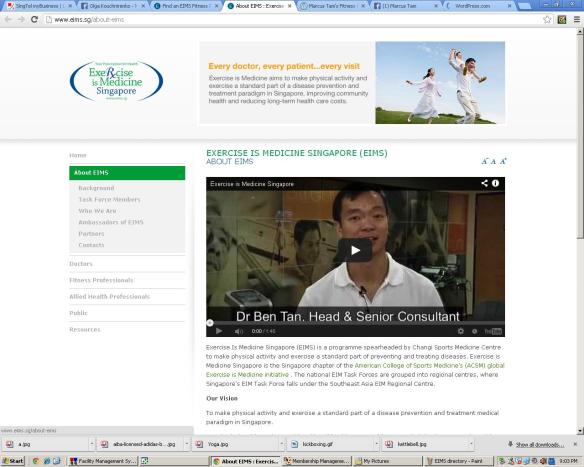The image size is (584, 467).
Task: Open the Windows Start button
Action: [x=13, y=461]
